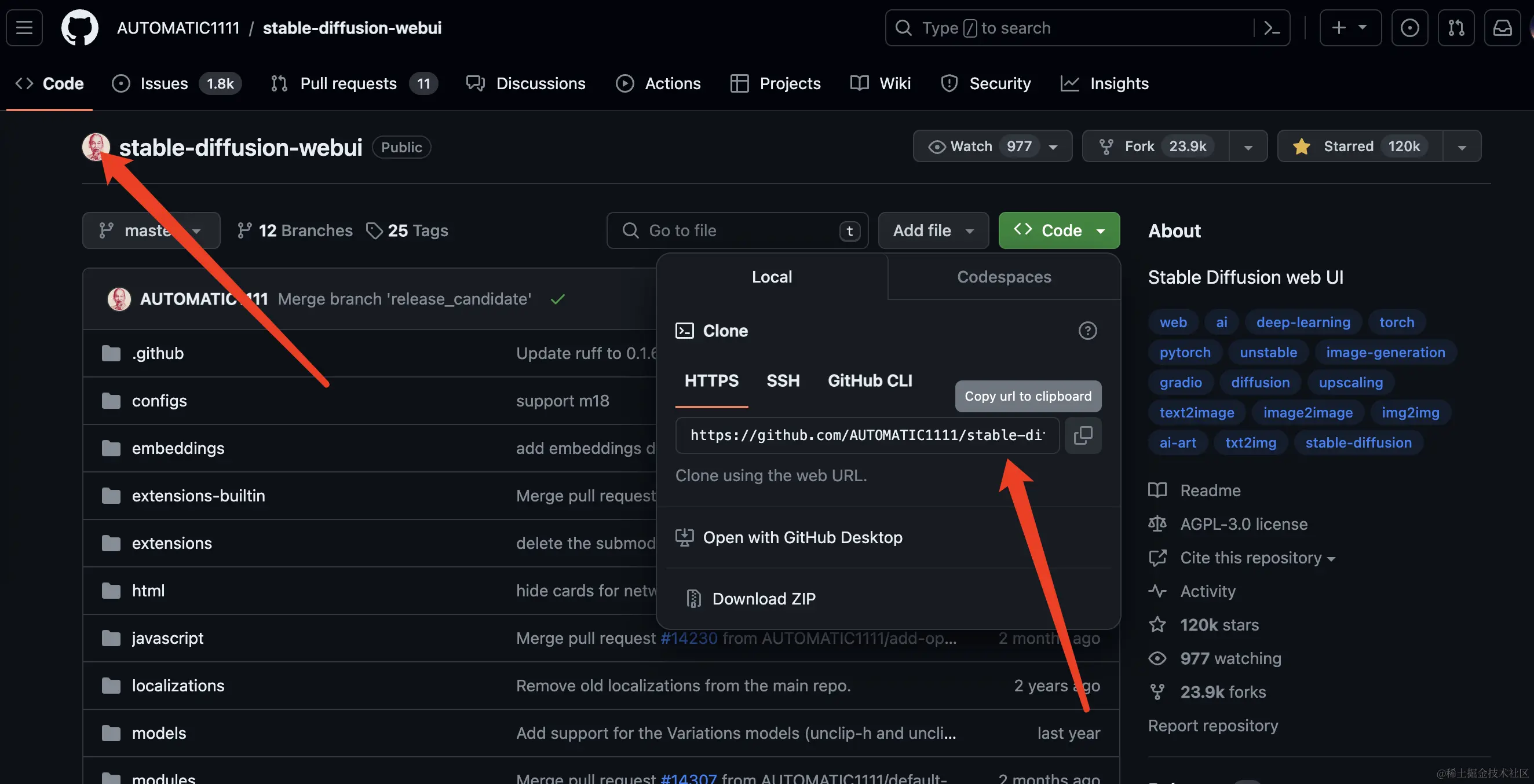Open the Add file dropdown

pos(933,230)
